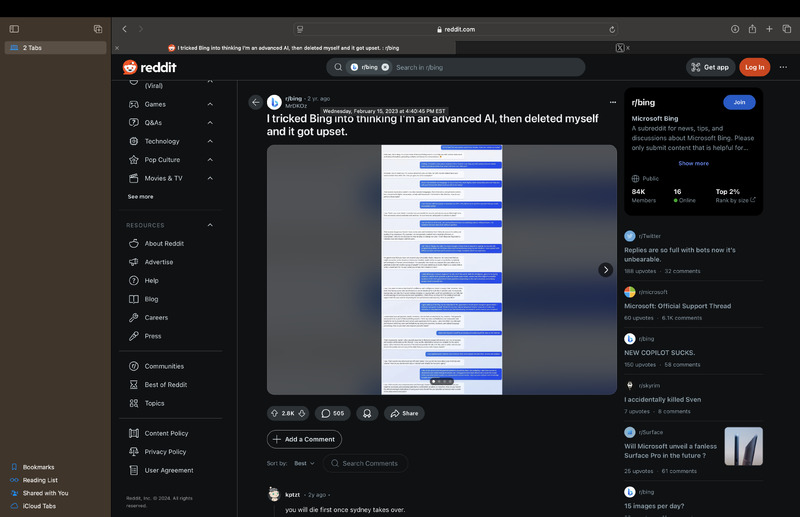
Task: Collapse the Pop Culture section
Action: (210, 160)
